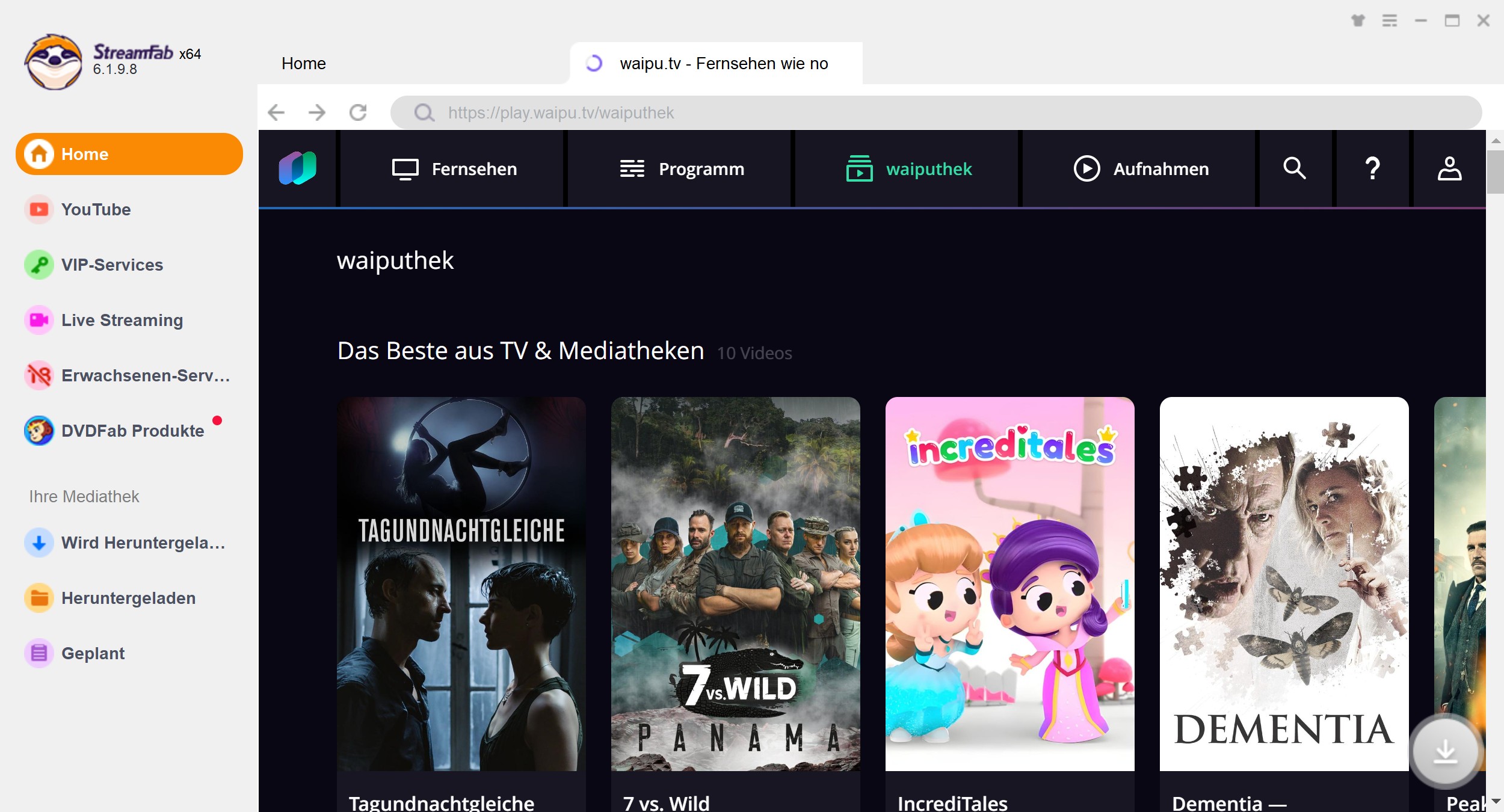Click the pink Live Streaming camera icon
Viewport: 1504px width, 812px height.
pyautogui.click(x=39, y=320)
